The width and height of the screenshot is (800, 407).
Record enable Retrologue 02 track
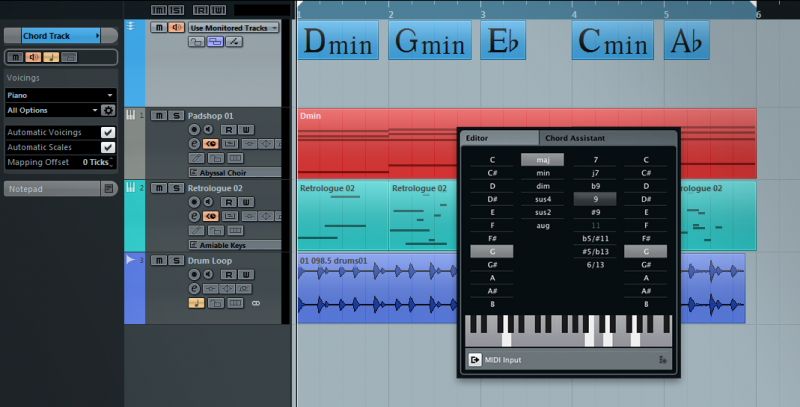[x=194, y=202]
